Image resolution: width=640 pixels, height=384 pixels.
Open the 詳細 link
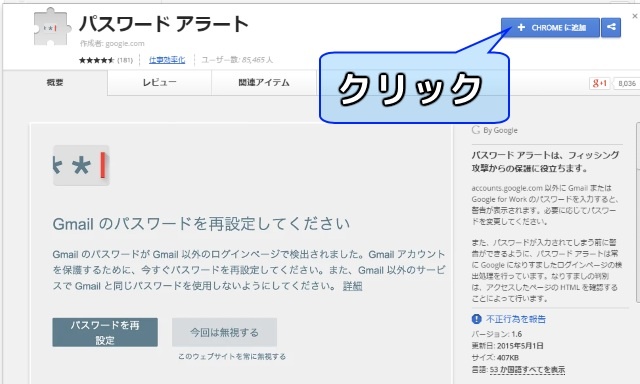click(352, 286)
